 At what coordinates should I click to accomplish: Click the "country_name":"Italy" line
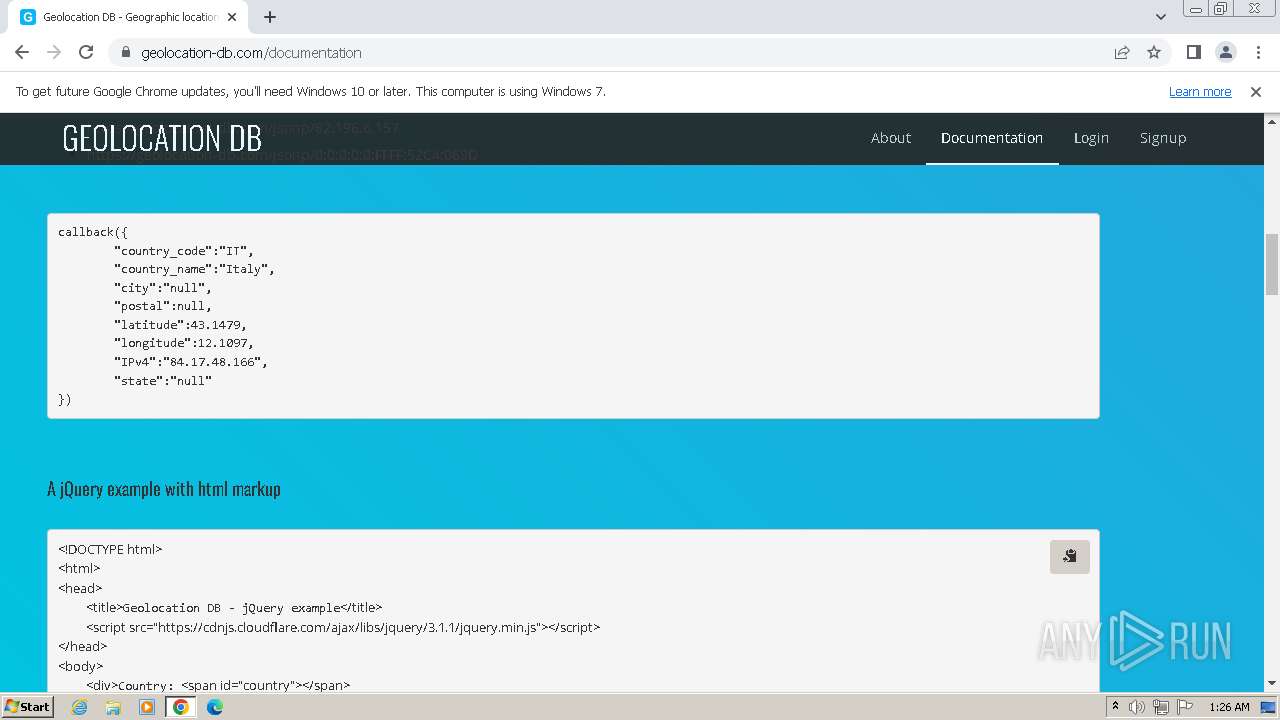(194, 269)
